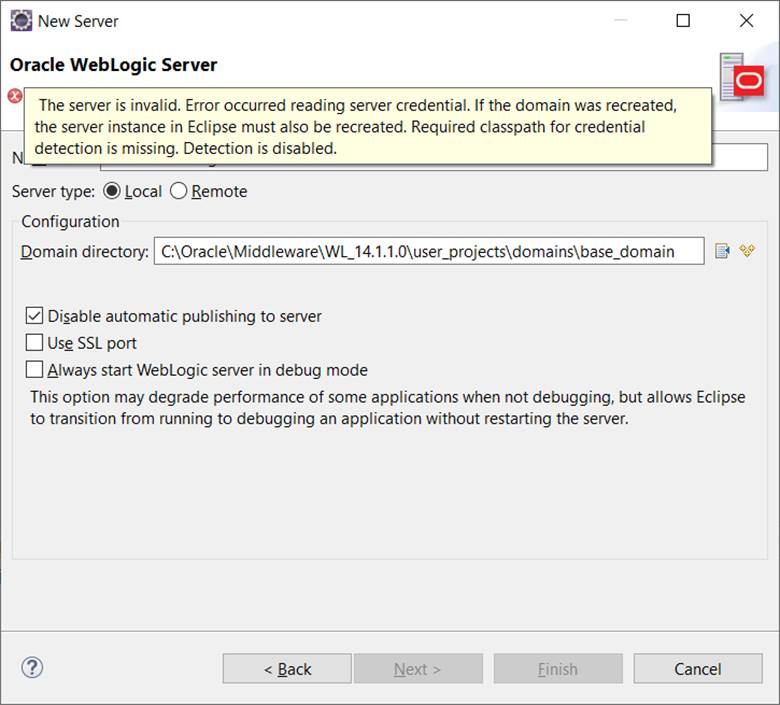780x705 pixels.
Task: Cancel the New Server wizard
Action: [x=698, y=669]
